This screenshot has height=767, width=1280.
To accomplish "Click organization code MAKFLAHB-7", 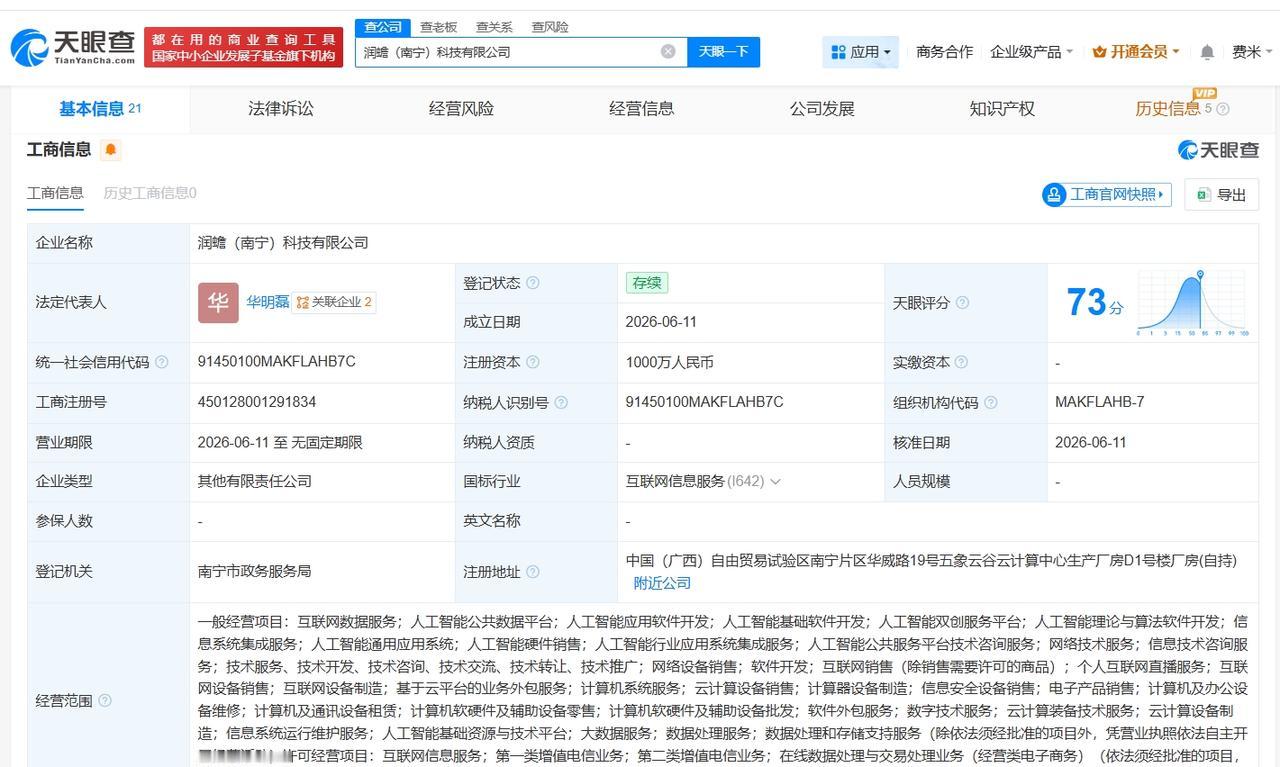I will tap(1099, 402).
